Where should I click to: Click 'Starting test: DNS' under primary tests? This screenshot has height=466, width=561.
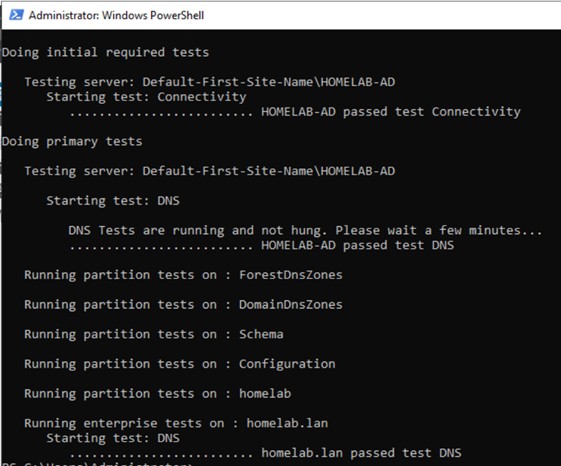tap(113, 201)
